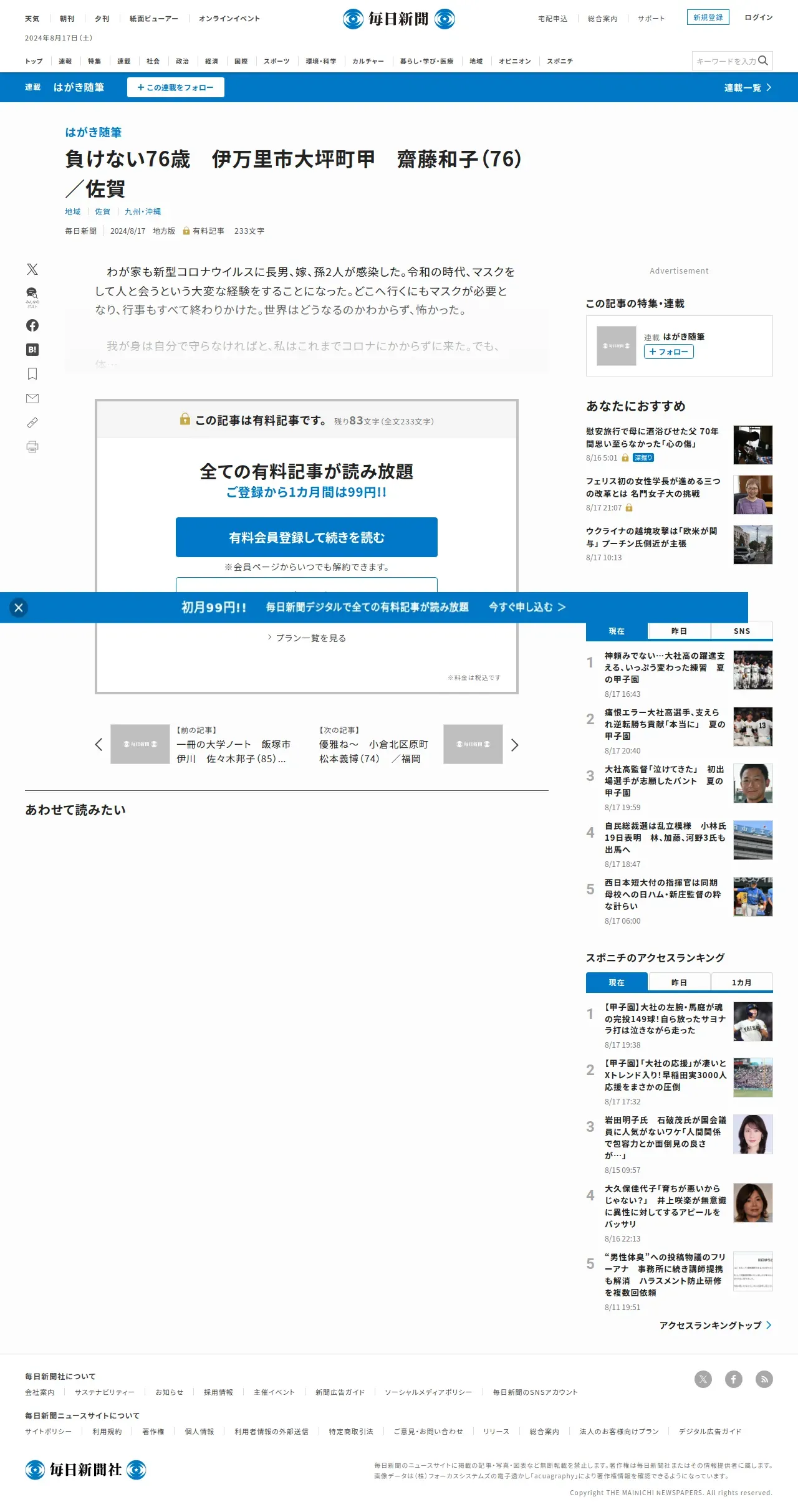Open ranking 1 神頼みでない大社高 article

[x=665, y=667]
